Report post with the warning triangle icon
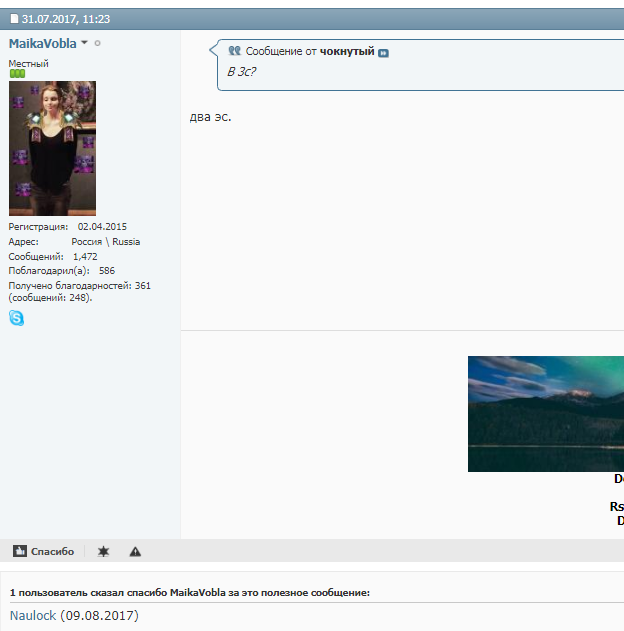 (x=135, y=551)
